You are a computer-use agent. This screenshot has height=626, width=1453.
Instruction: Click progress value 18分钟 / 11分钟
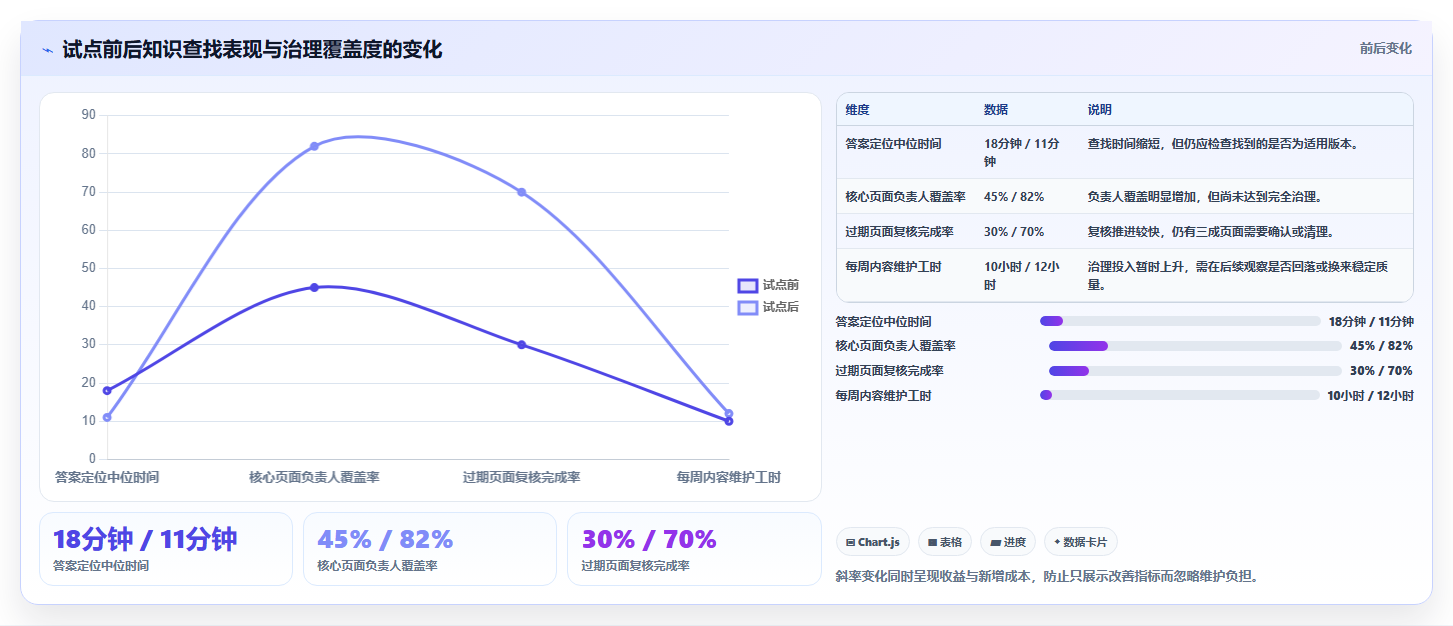click(1371, 321)
